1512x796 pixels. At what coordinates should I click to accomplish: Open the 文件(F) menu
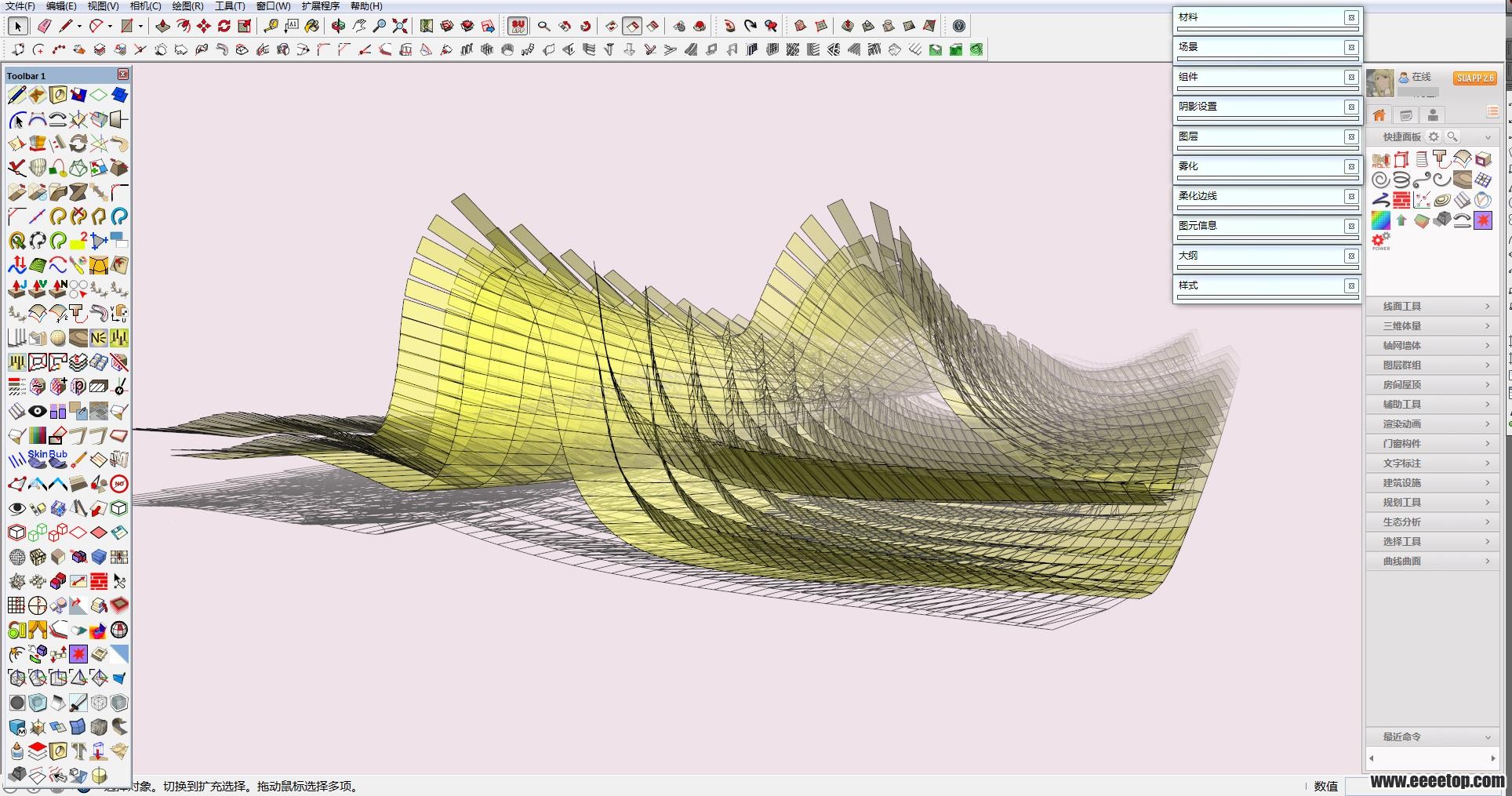pyautogui.click(x=20, y=5)
